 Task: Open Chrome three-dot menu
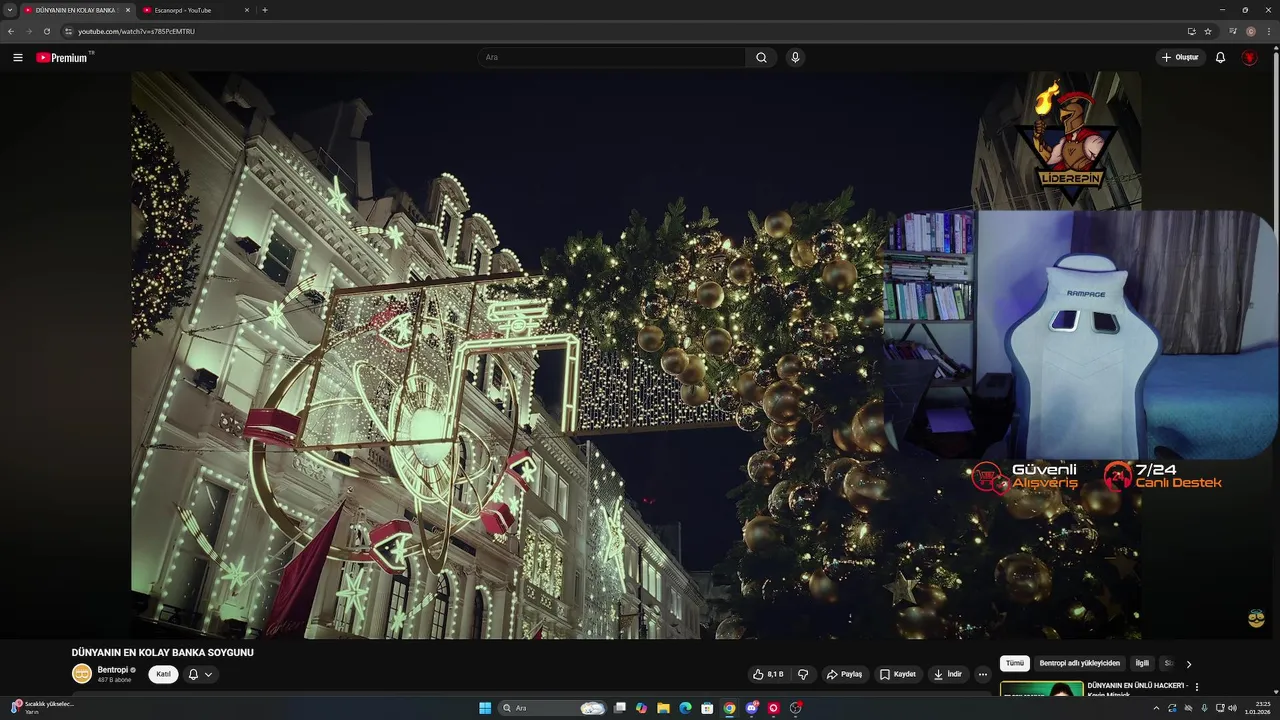[1269, 31]
